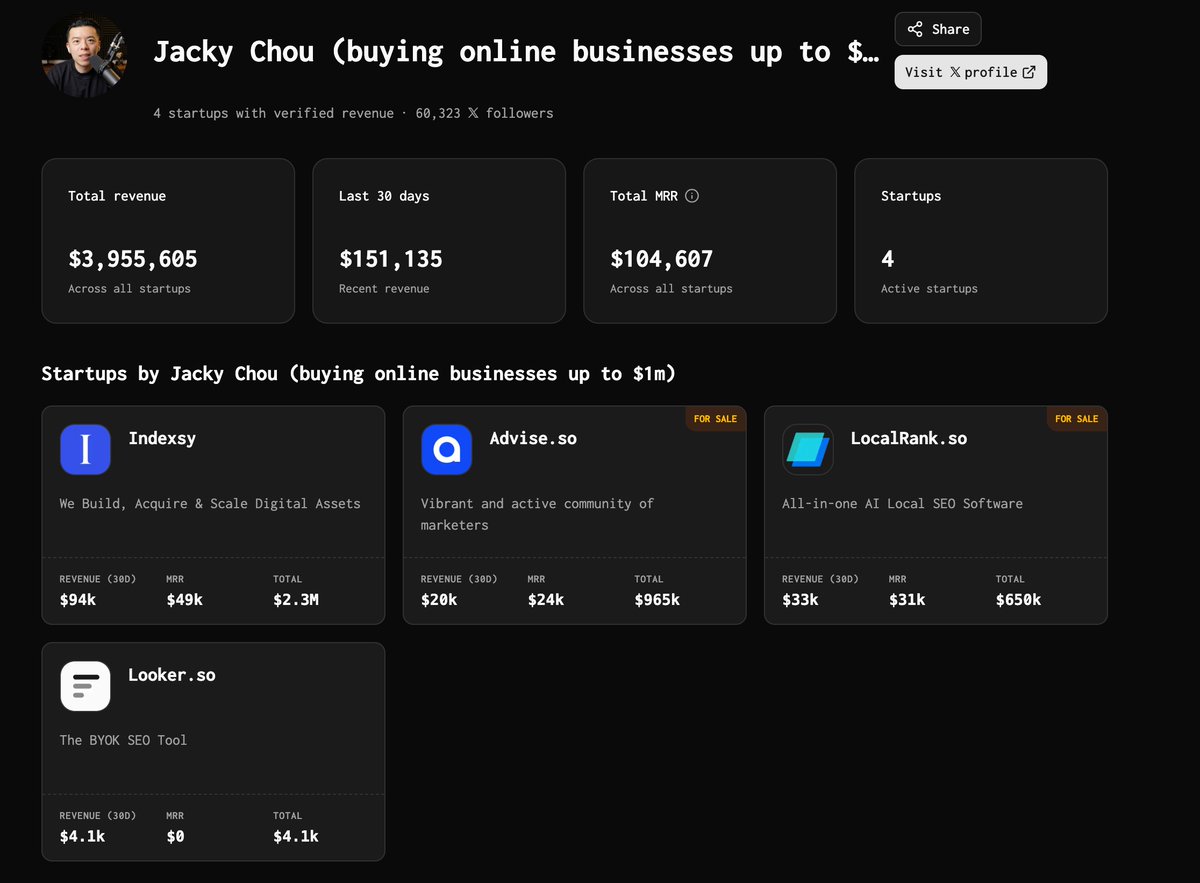Viewport: 1200px width, 883px height.
Task: Click Advise.so's $24k MRR value
Action: pos(546,600)
